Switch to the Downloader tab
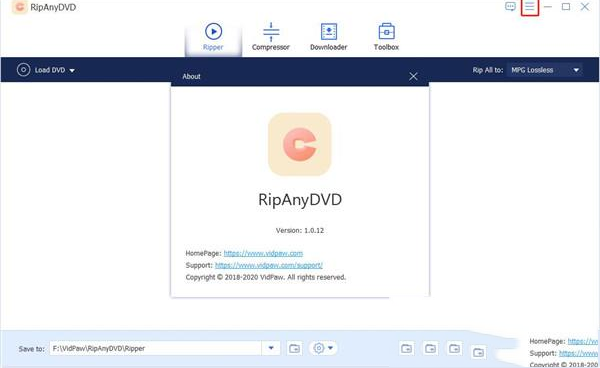 329,37
